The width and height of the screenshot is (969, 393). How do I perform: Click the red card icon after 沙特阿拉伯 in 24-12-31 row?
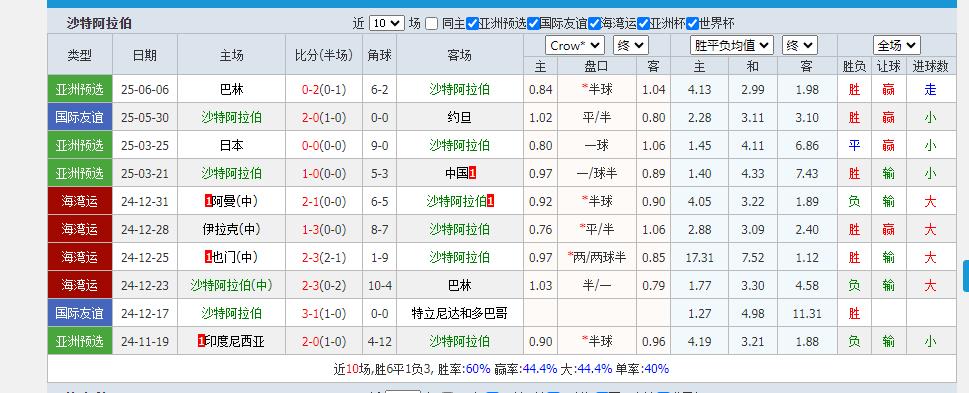click(490, 201)
